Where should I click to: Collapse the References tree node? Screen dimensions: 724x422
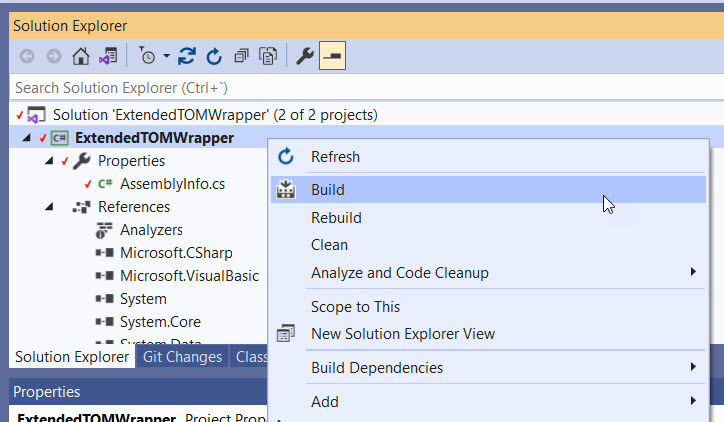click(49, 207)
